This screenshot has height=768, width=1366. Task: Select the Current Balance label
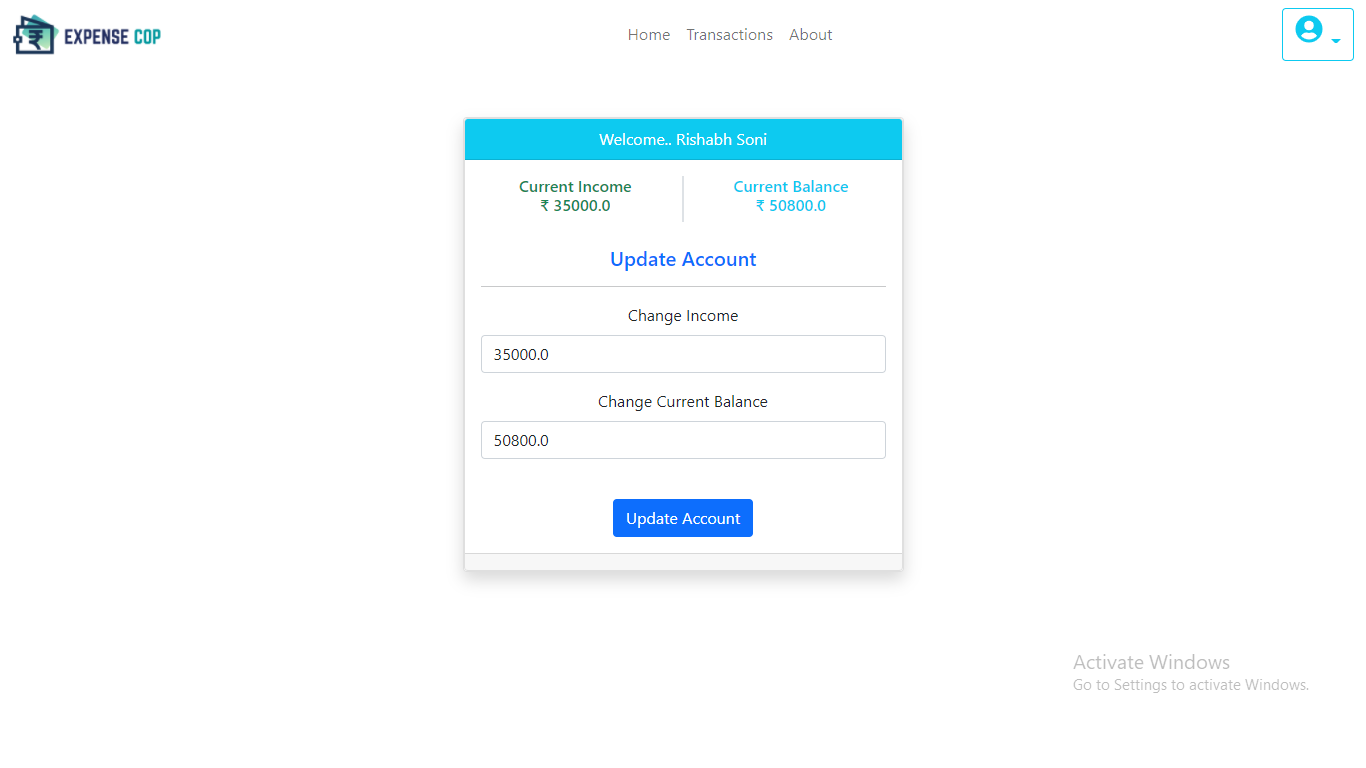point(791,187)
